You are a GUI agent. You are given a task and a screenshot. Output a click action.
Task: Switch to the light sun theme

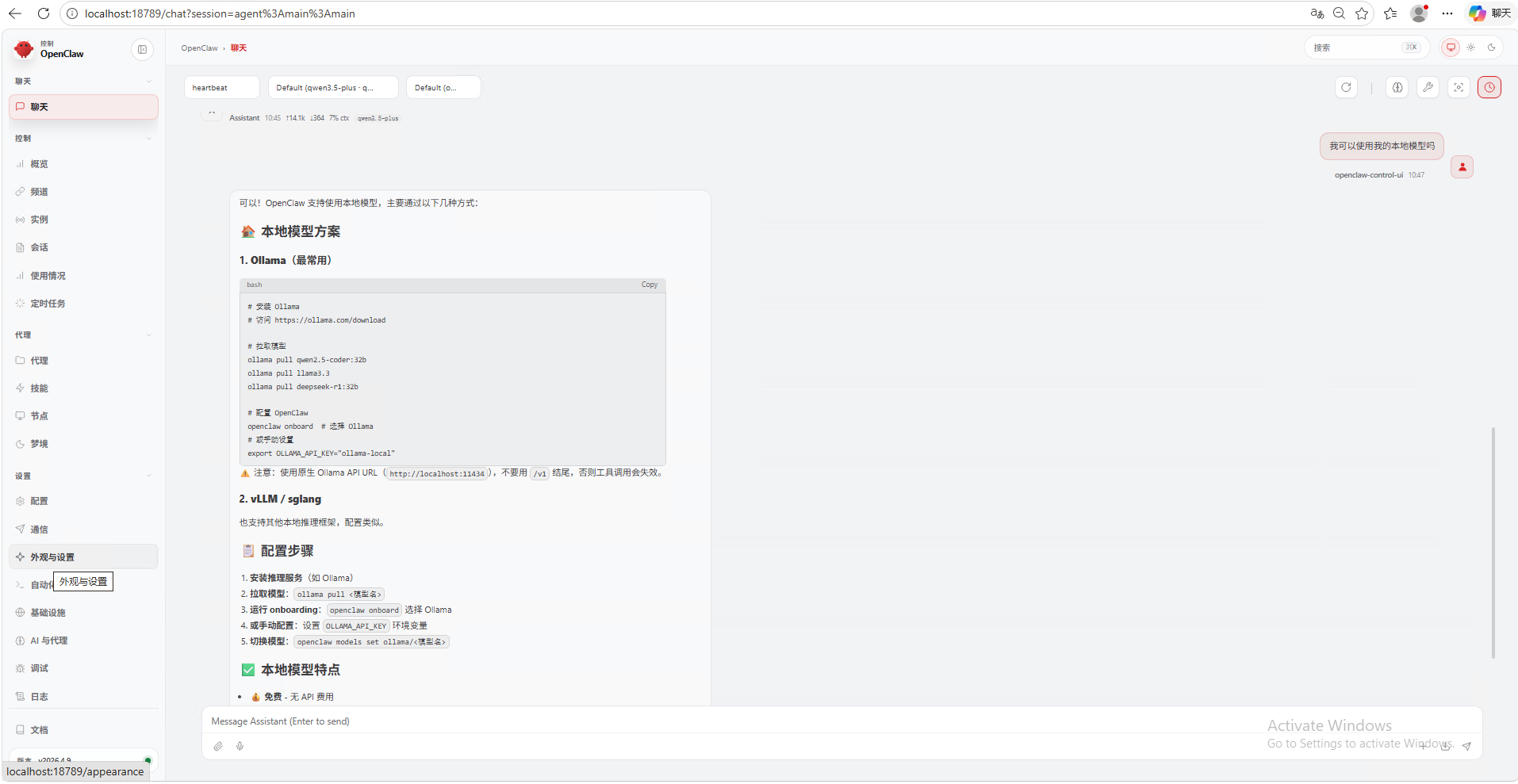pyautogui.click(x=1471, y=48)
